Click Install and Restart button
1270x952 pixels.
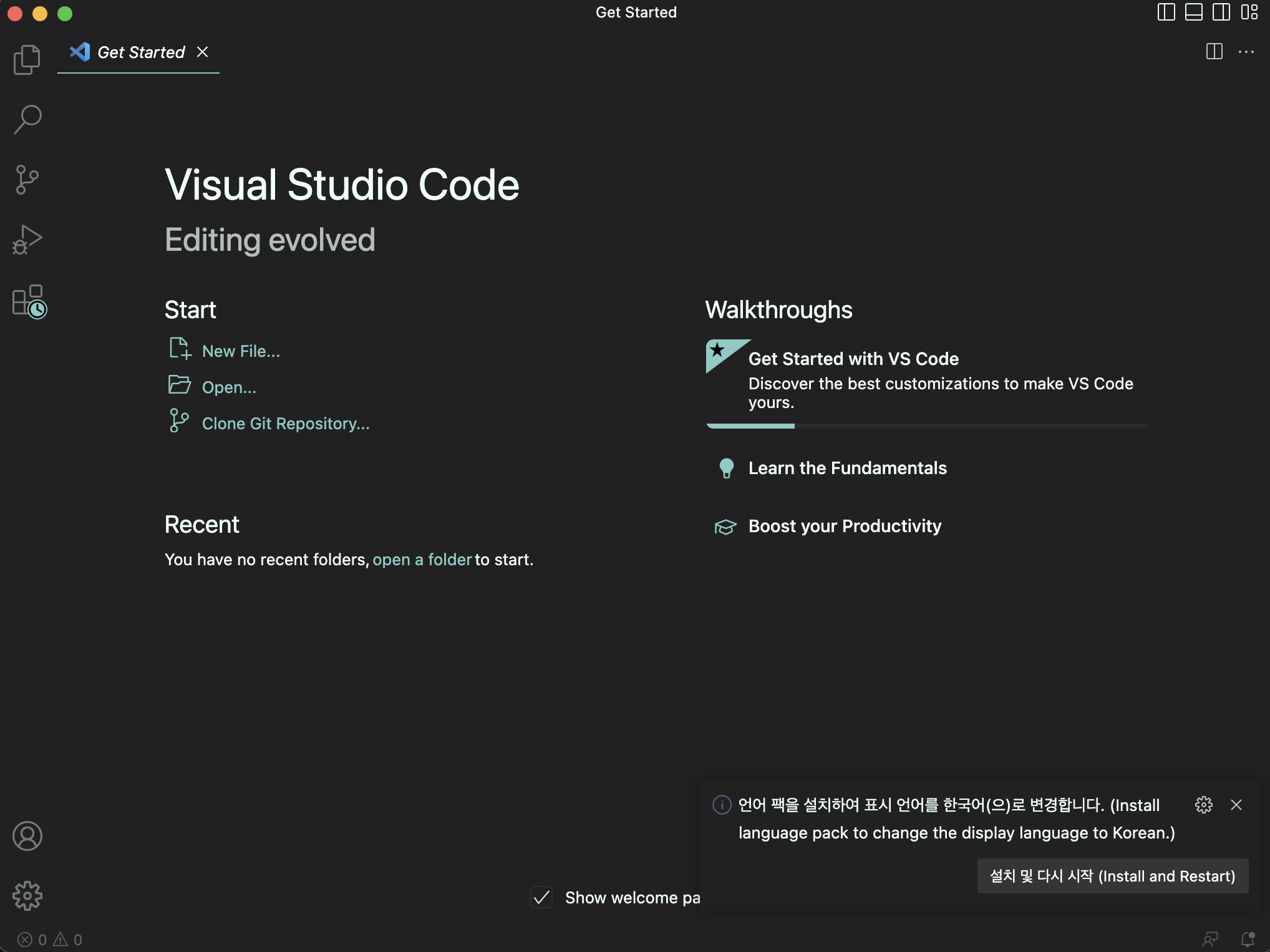[1112, 876]
